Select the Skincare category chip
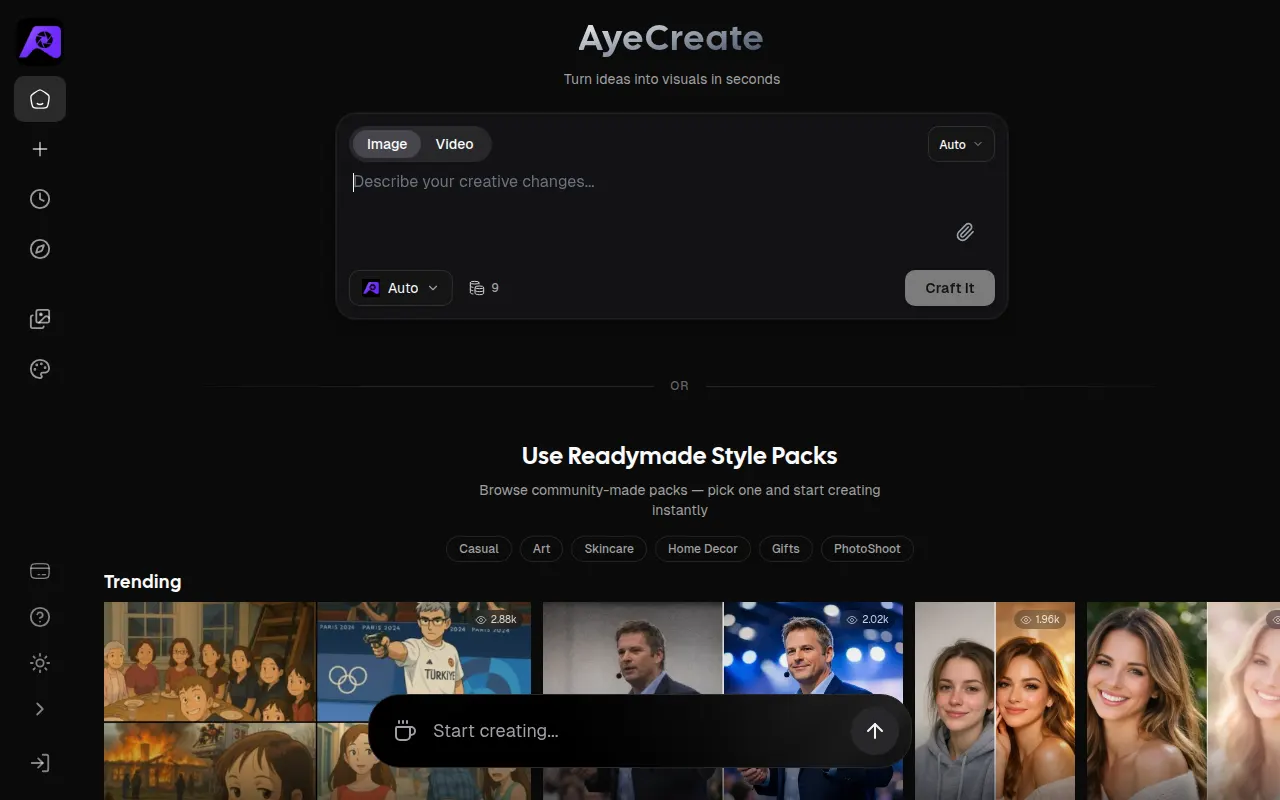 pos(609,549)
